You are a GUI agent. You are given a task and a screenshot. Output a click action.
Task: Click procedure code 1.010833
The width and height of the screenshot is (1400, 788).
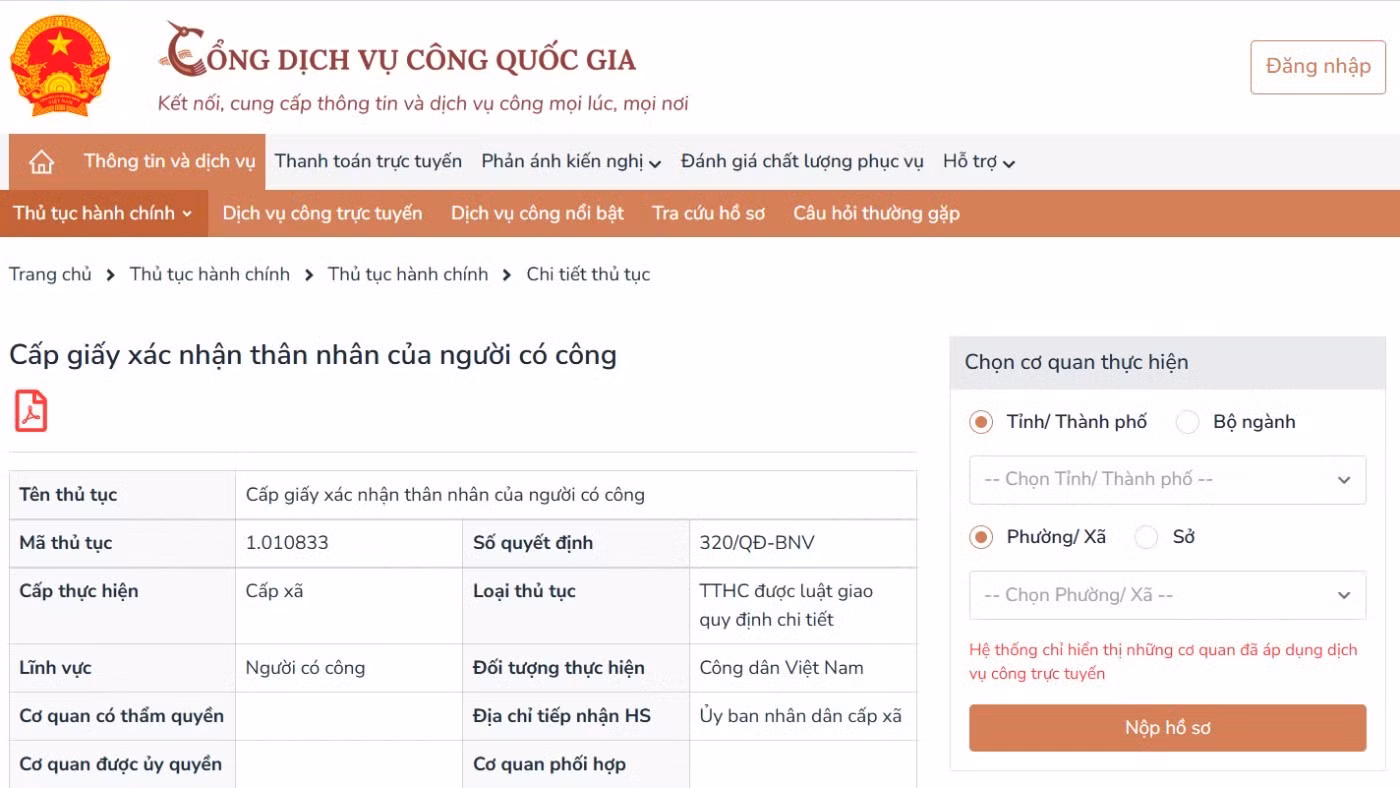[287, 543]
